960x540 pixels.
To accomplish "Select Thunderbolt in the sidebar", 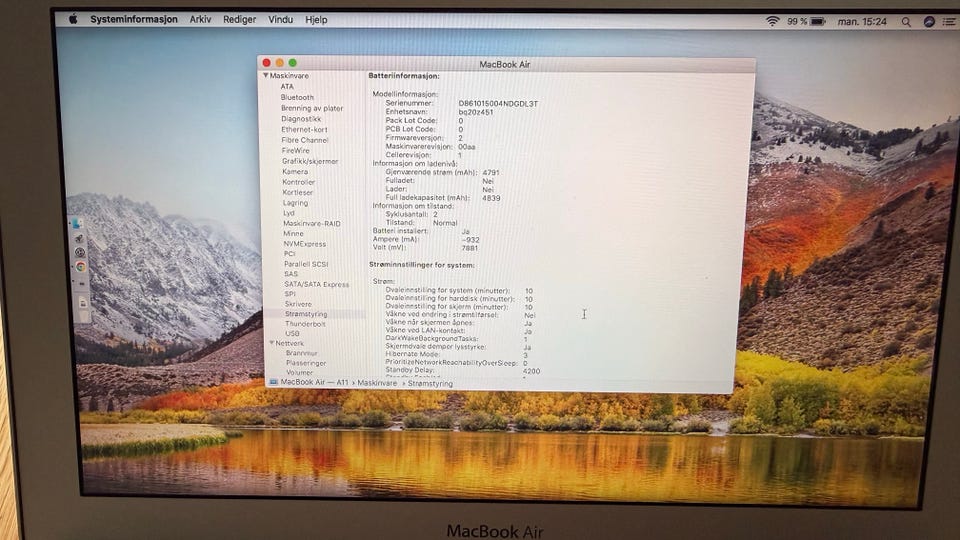I will (x=306, y=324).
